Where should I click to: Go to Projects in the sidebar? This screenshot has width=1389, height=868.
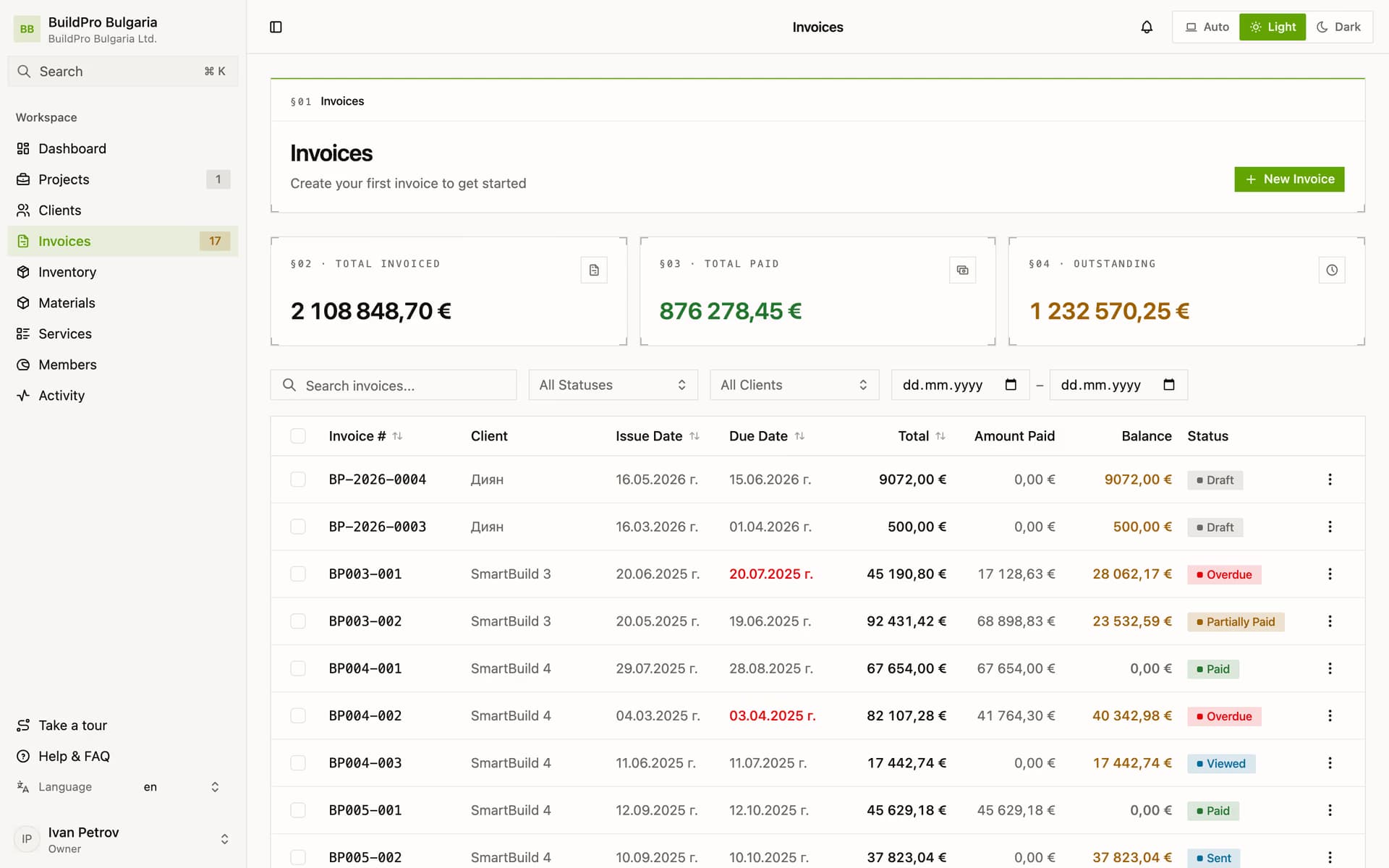pyautogui.click(x=123, y=179)
